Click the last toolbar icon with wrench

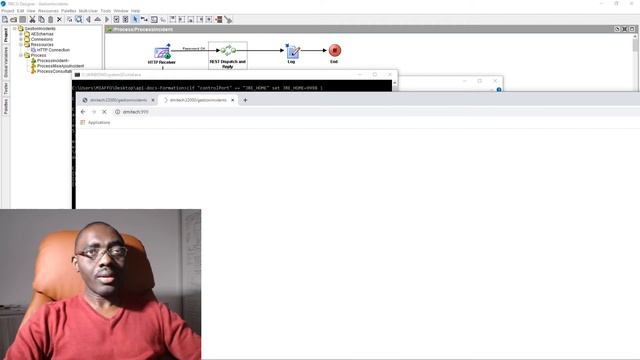(x=228, y=19)
